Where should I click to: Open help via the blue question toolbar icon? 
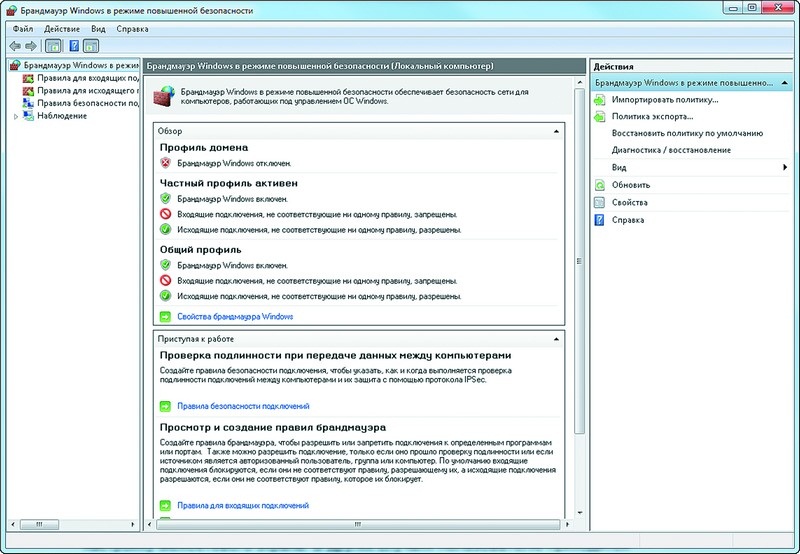click(74, 46)
